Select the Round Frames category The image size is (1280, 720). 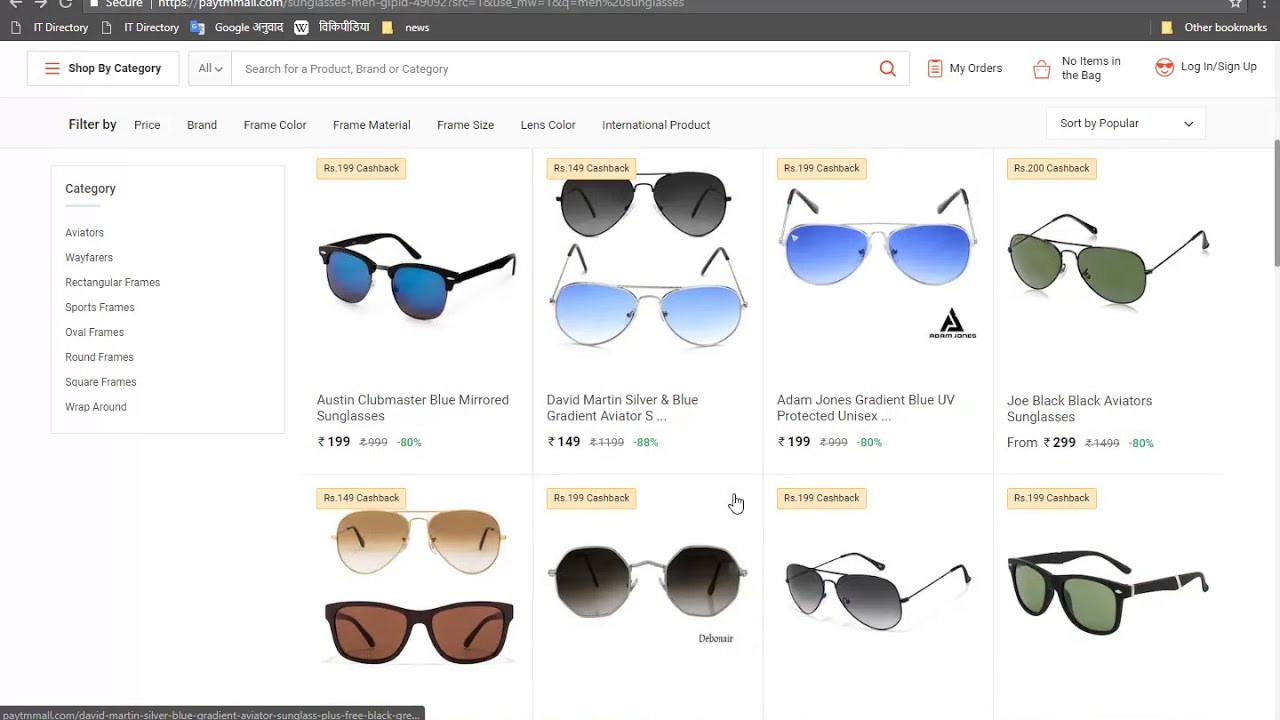(99, 357)
